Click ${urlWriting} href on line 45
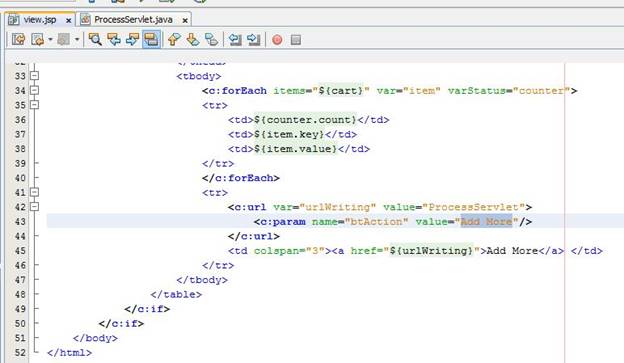The height and width of the screenshot is (363, 624). coord(431,251)
